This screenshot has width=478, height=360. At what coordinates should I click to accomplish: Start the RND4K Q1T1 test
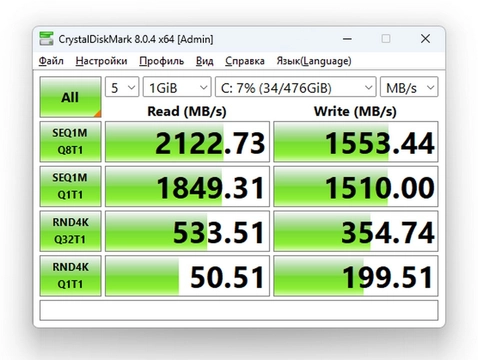pos(70,276)
